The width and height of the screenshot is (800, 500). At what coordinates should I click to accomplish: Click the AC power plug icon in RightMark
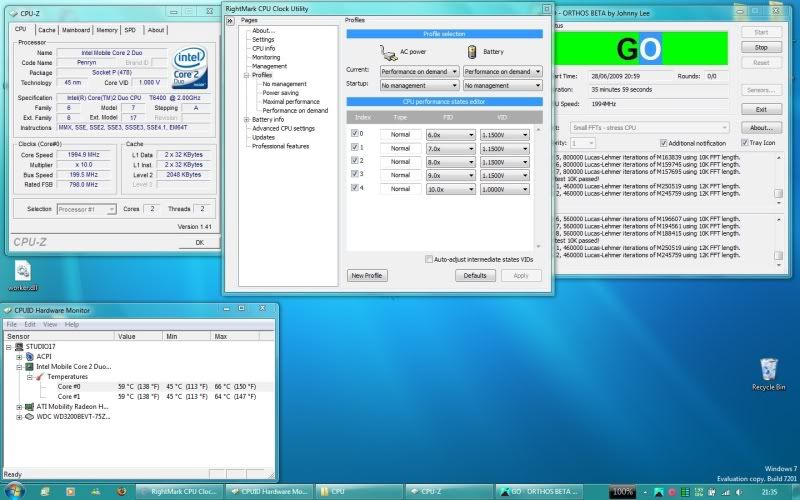(x=388, y=52)
